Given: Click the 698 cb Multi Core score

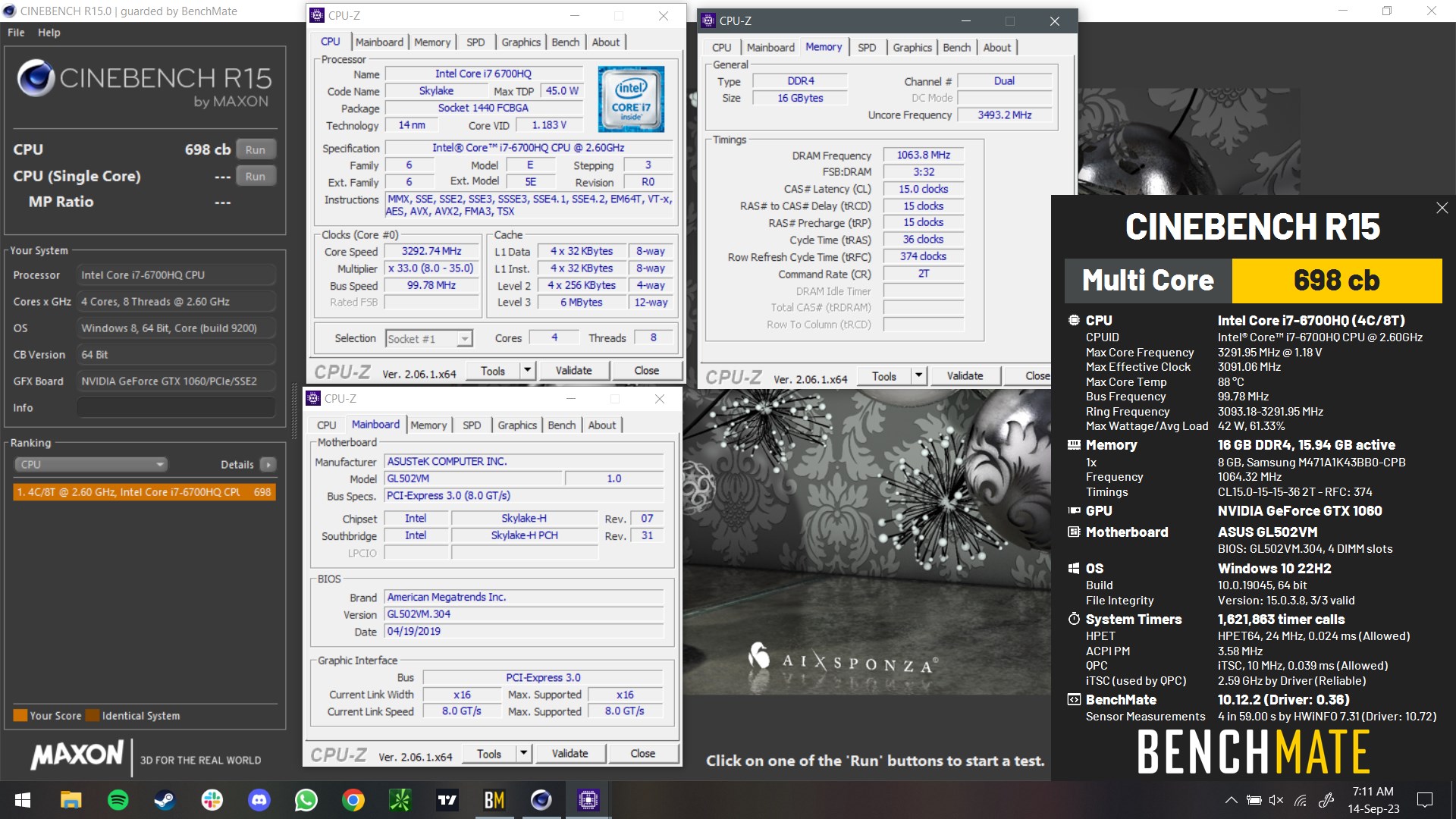Looking at the screenshot, I should tap(1336, 281).
